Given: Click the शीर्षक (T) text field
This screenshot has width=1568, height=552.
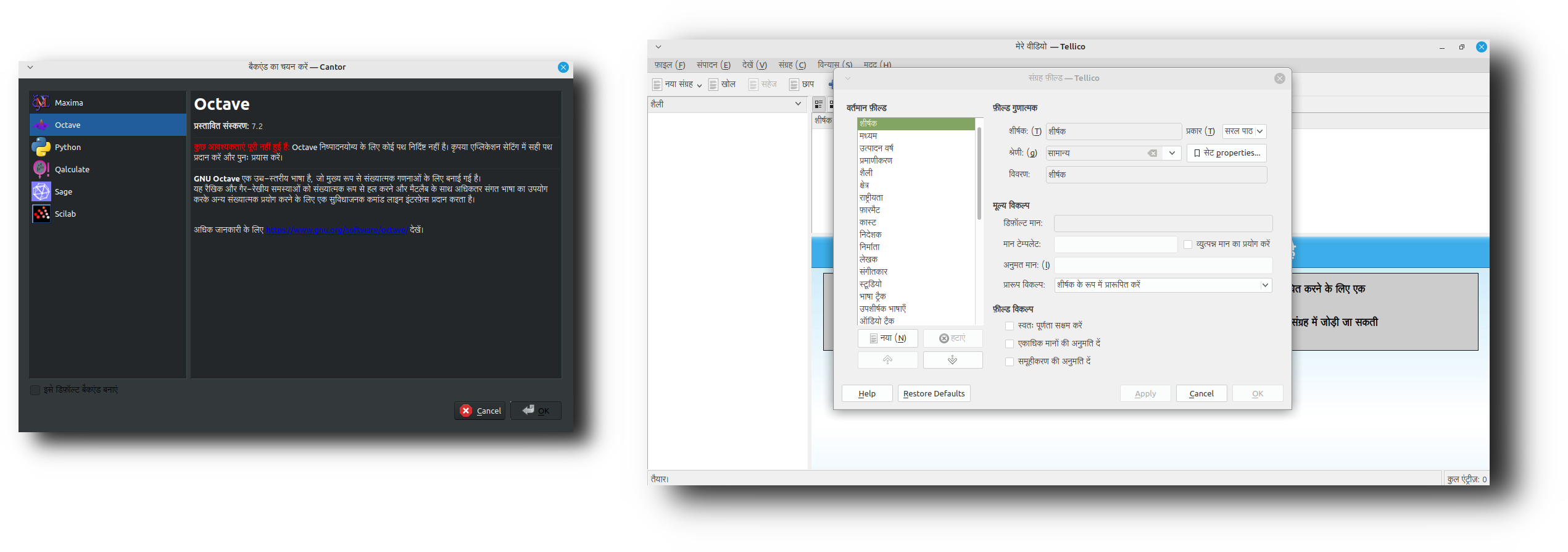Looking at the screenshot, I should point(1113,132).
